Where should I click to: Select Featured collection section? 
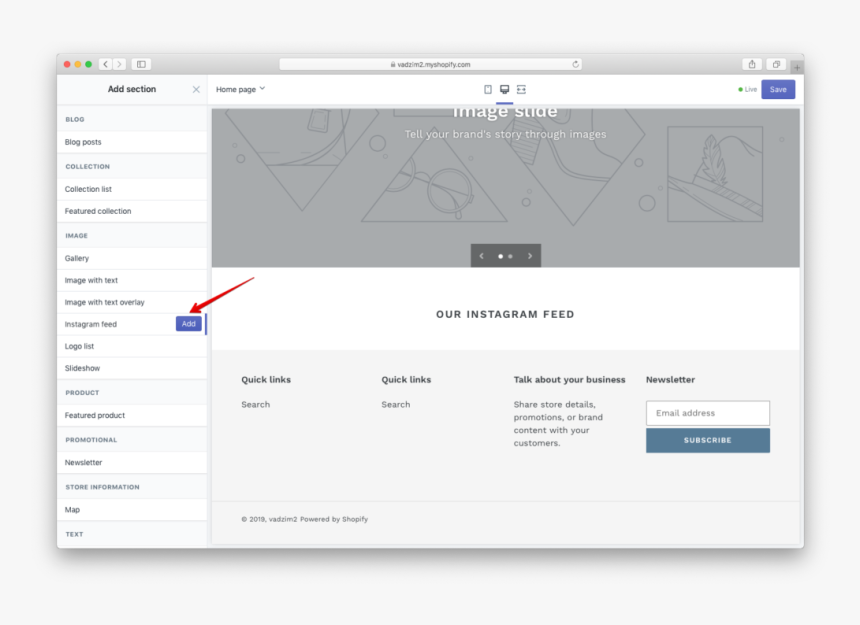pos(132,211)
